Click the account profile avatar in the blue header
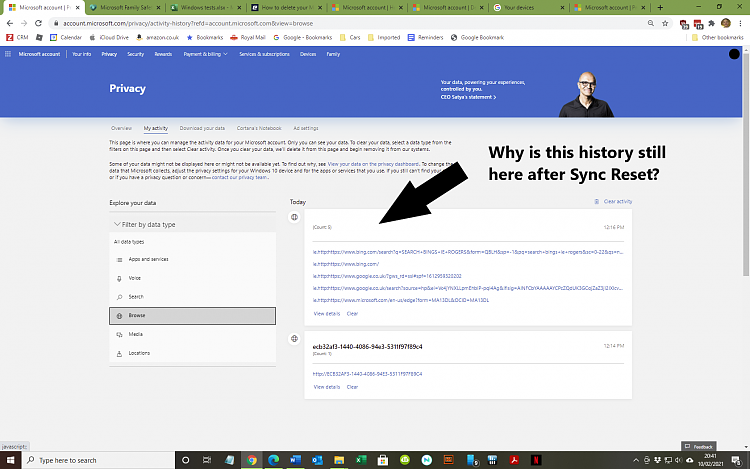Image resolution: width=750 pixels, height=469 pixels. [x=734, y=54]
